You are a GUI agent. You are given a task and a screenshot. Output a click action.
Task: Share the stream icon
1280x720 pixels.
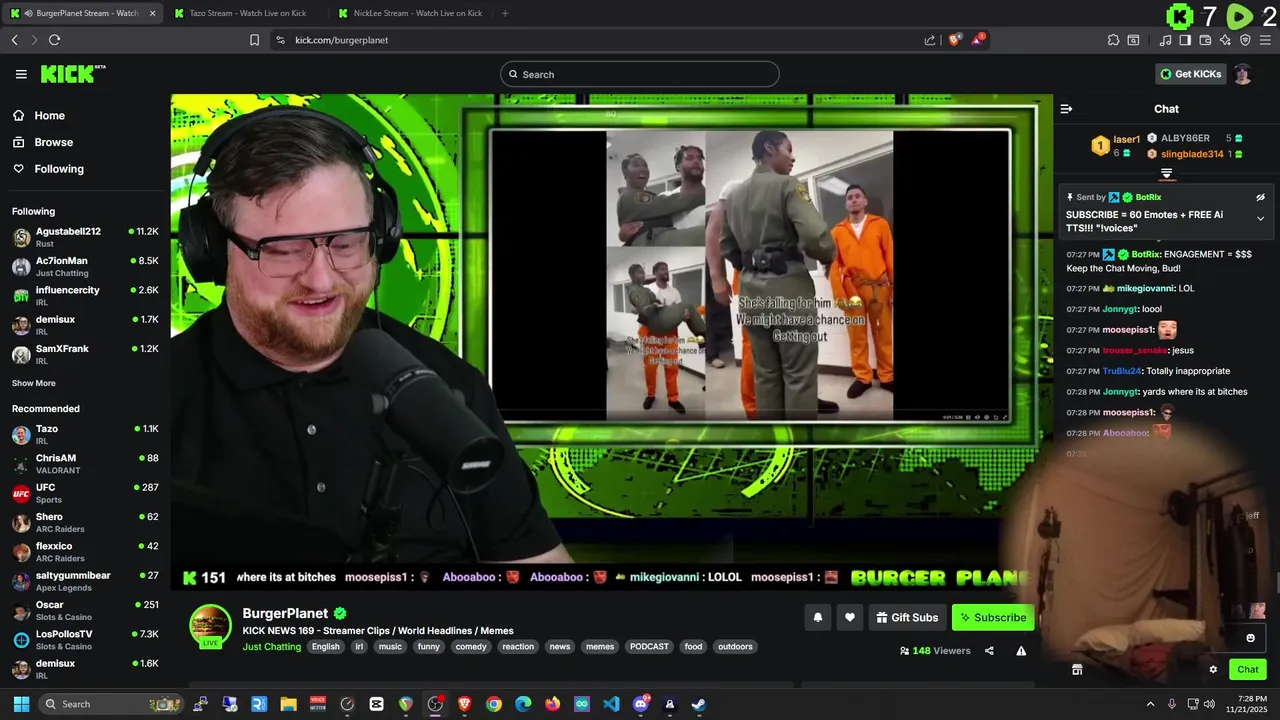coord(989,651)
